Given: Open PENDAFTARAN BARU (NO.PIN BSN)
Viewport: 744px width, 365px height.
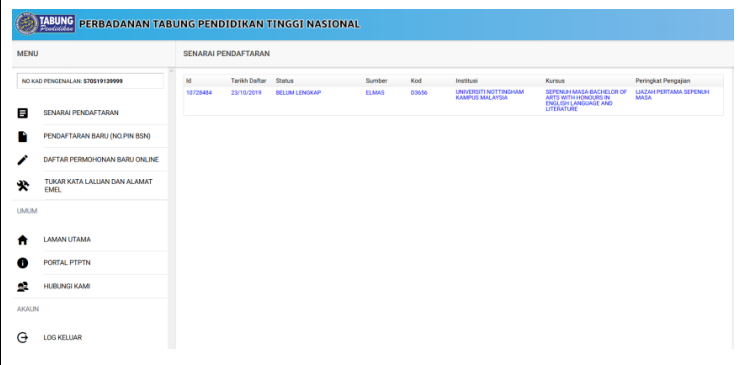Looking at the screenshot, I should tap(97, 136).
